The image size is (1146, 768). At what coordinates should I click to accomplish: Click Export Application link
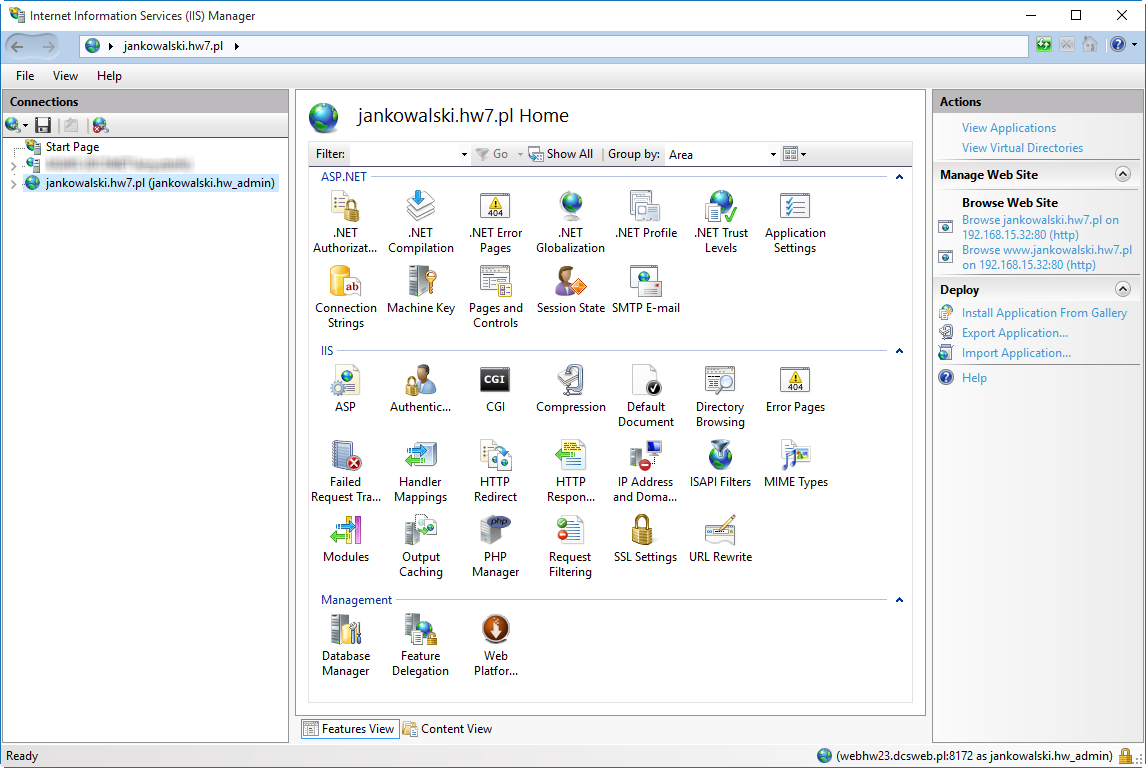click(x=1014, y=332)
